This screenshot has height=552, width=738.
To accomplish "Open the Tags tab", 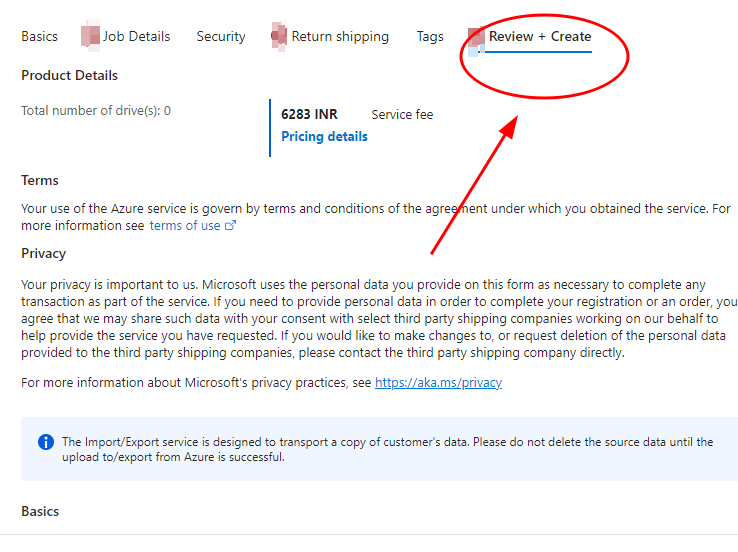I will (x=430, y=36).
